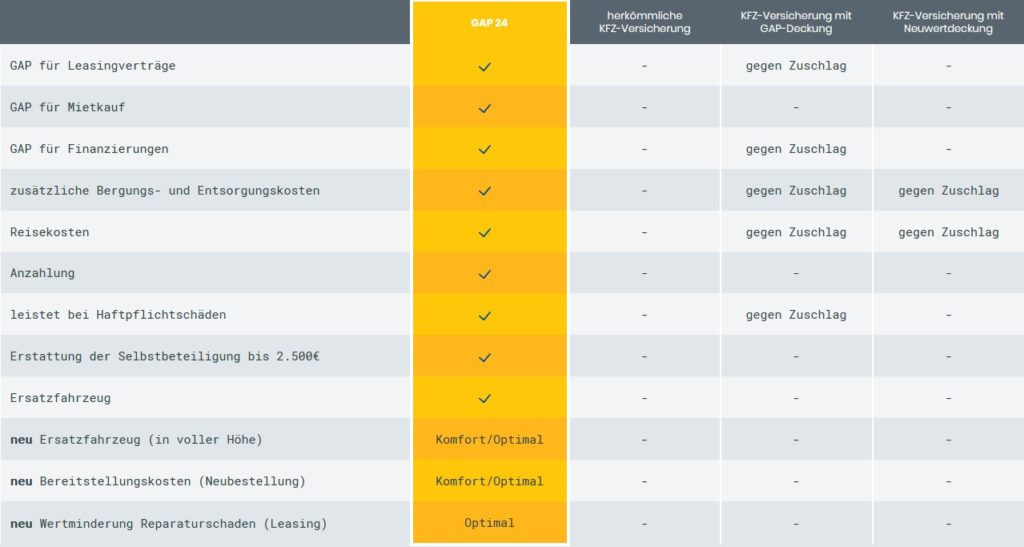This screenshot has width=1024, height=547.
Task: Click the Anzahlung row checkmark
Action: [485, 274]
